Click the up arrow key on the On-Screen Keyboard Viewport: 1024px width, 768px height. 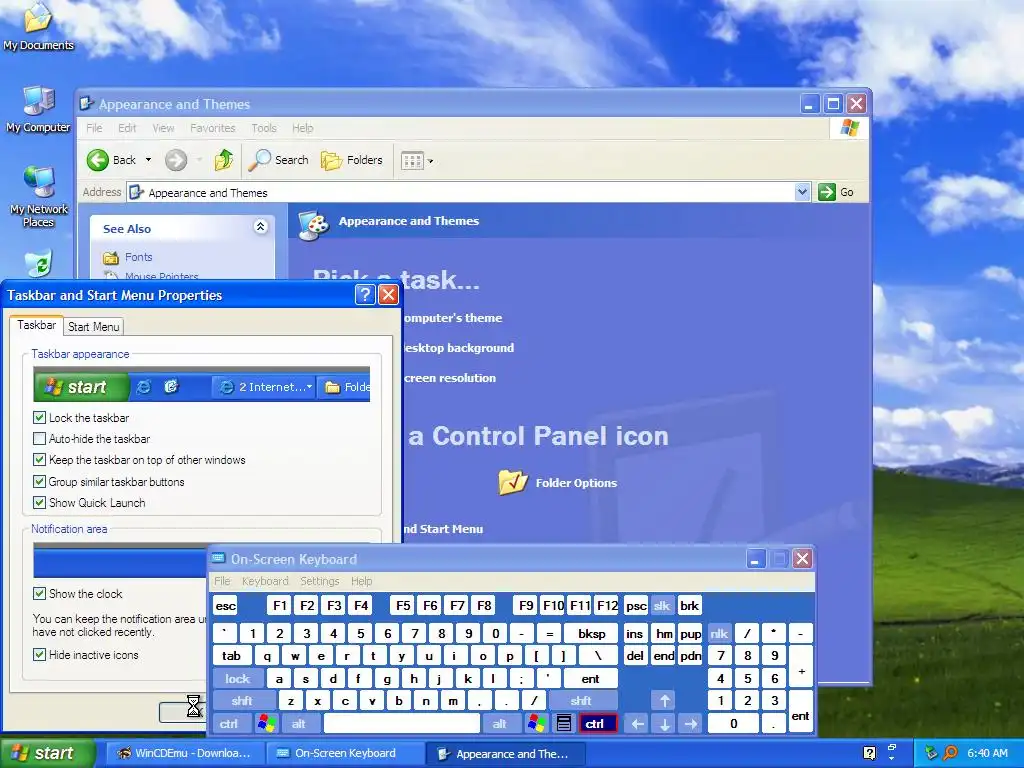[664, 701]
